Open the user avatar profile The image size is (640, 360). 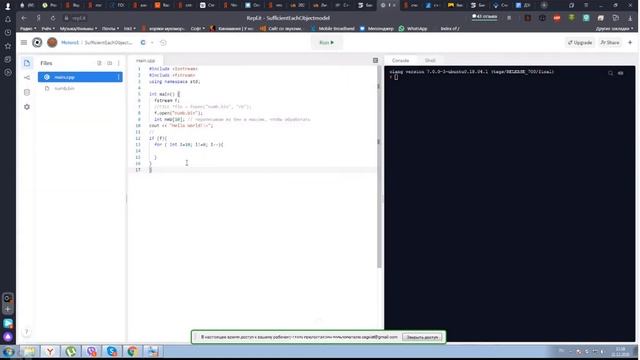tap(52, 42)
